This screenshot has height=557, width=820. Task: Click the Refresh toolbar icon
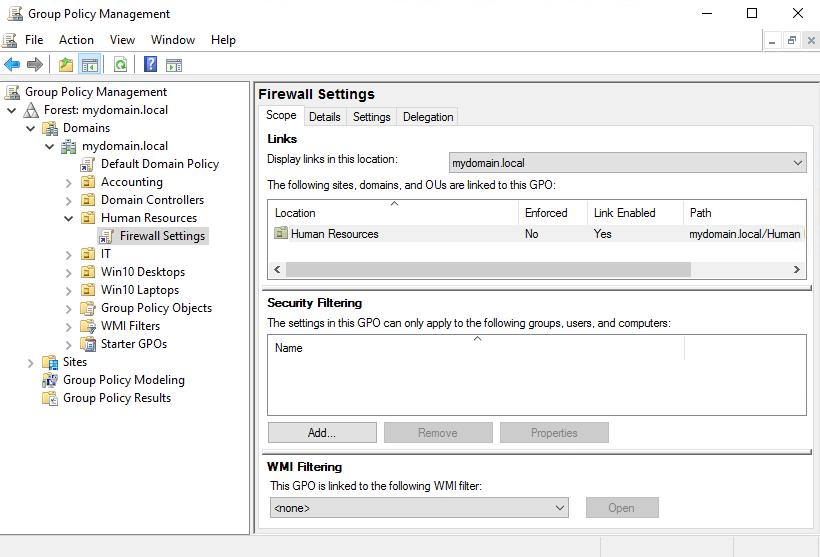[x=120, y=65]
